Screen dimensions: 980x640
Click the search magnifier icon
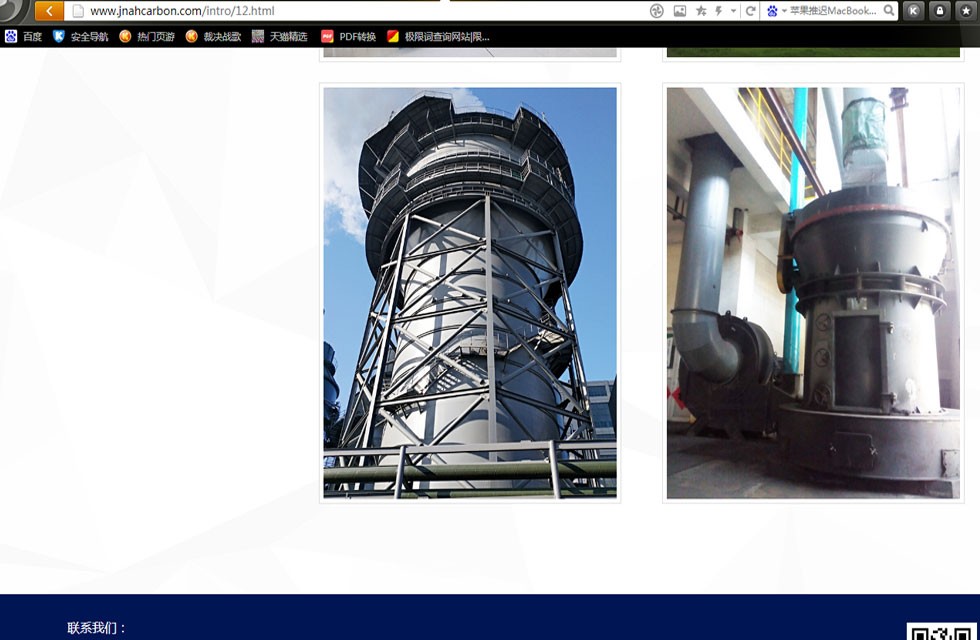click(889, 11)
